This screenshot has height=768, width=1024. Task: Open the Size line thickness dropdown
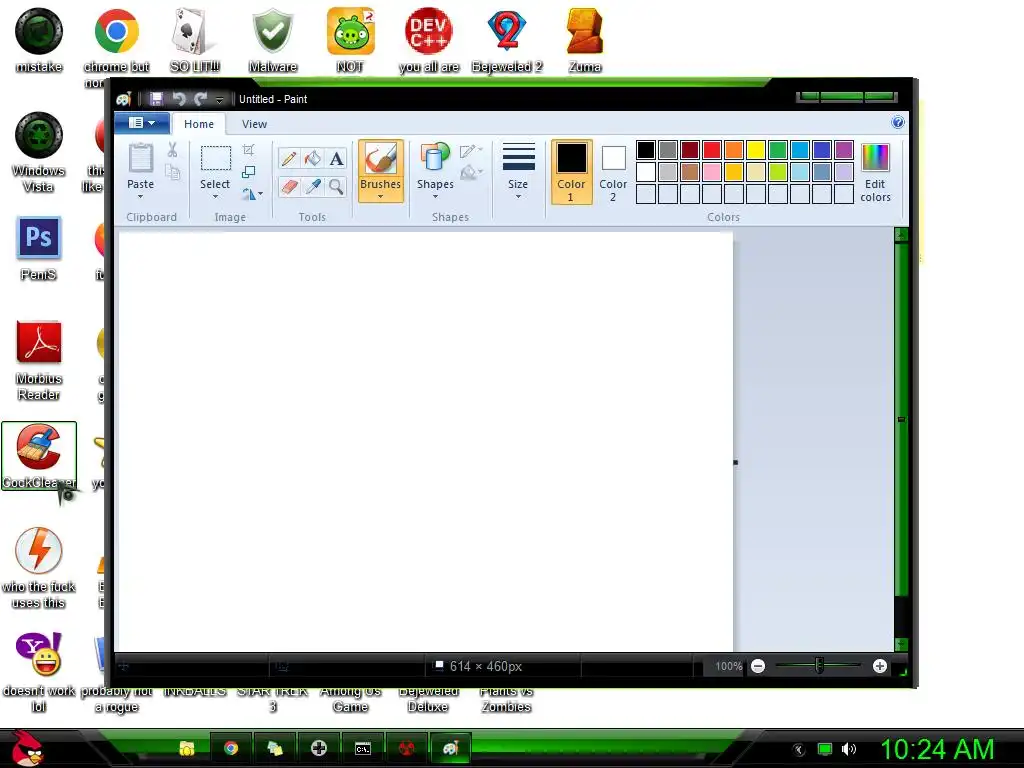point(518,170)
